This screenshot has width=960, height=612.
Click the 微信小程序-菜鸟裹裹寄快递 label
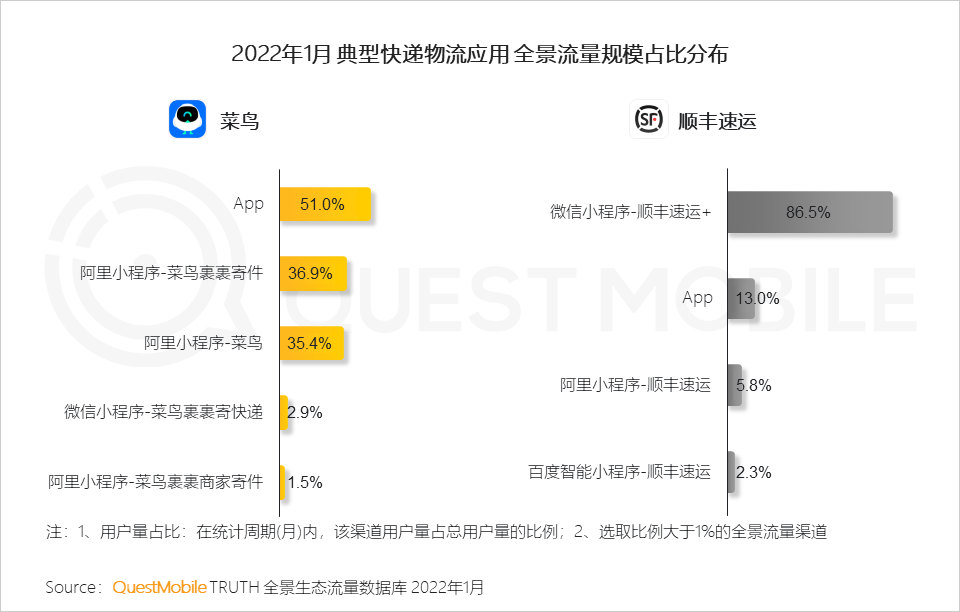pos(163,412)
